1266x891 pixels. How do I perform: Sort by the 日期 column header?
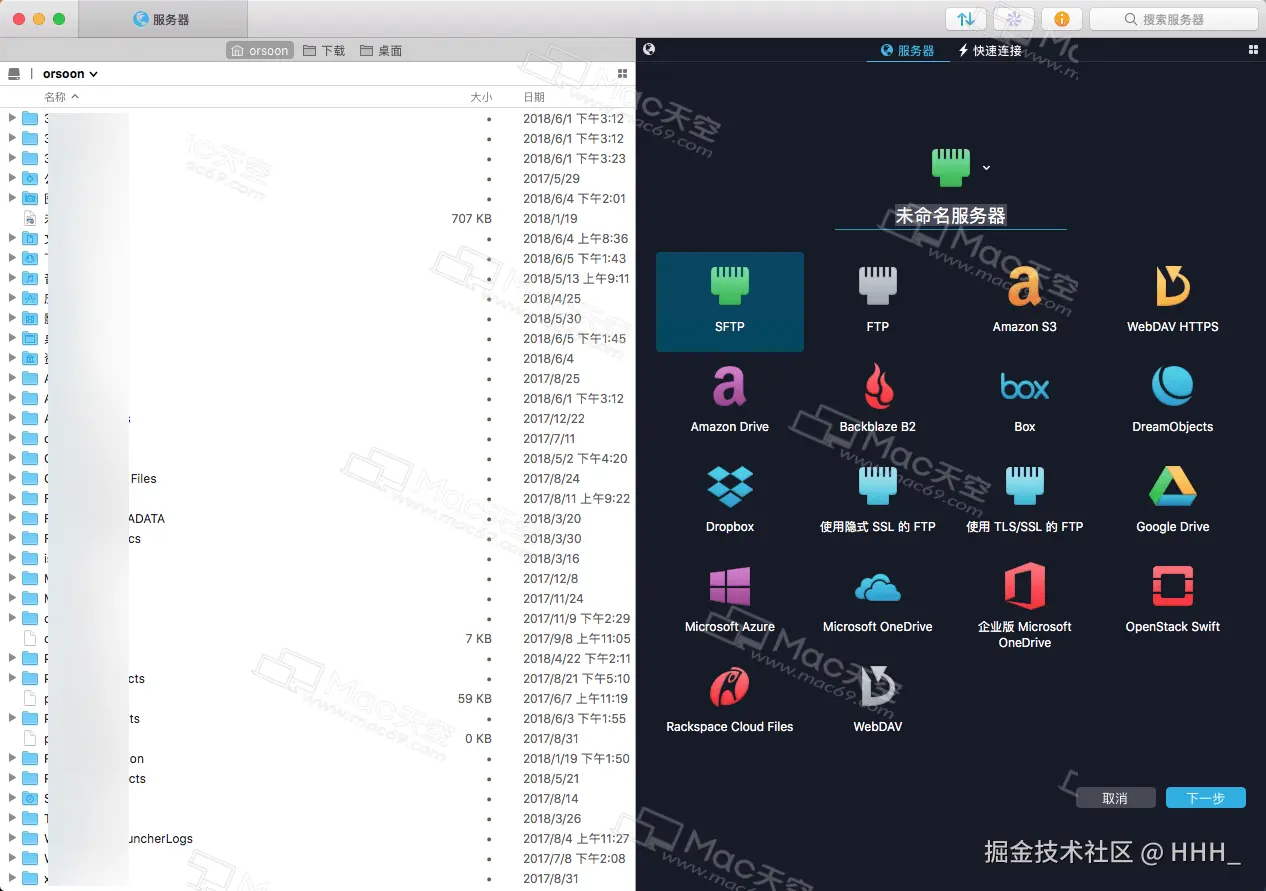point(534,97)
